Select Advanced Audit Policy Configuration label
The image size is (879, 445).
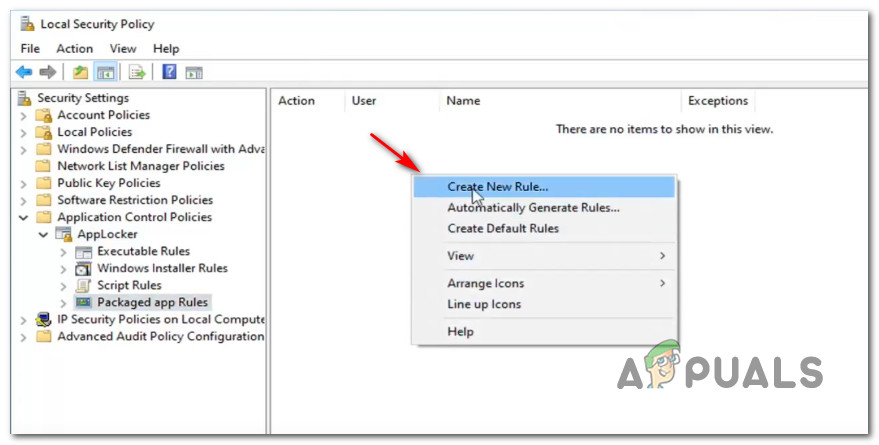point(160,336)
